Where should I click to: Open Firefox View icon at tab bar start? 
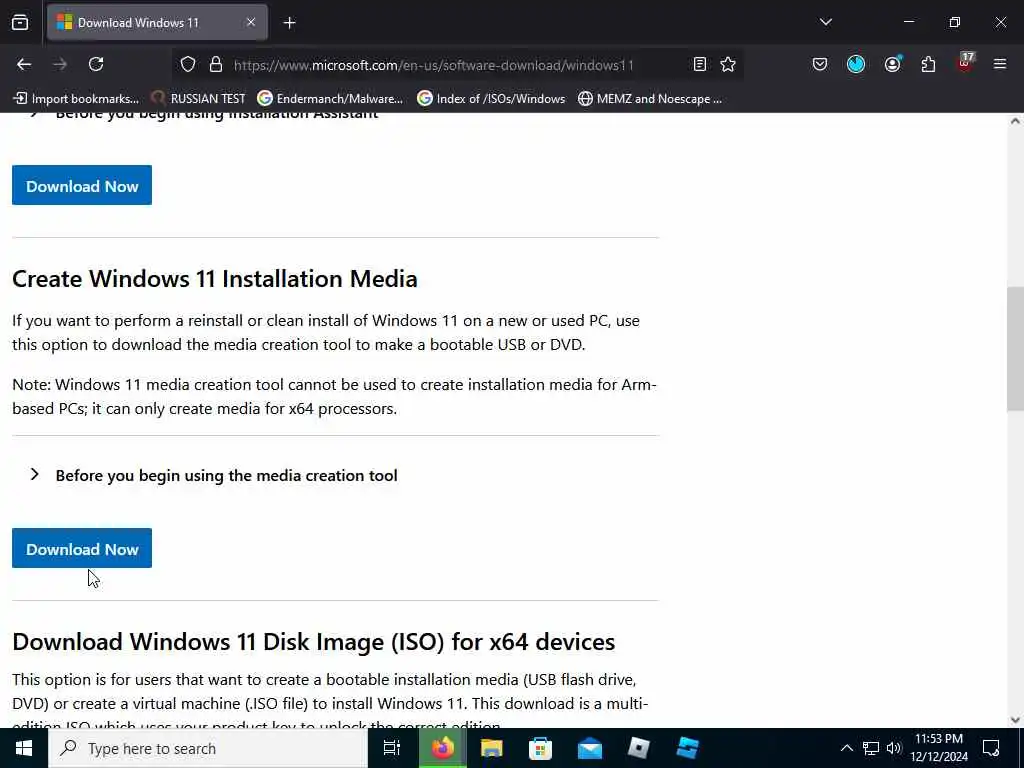(x=20, y=22)
